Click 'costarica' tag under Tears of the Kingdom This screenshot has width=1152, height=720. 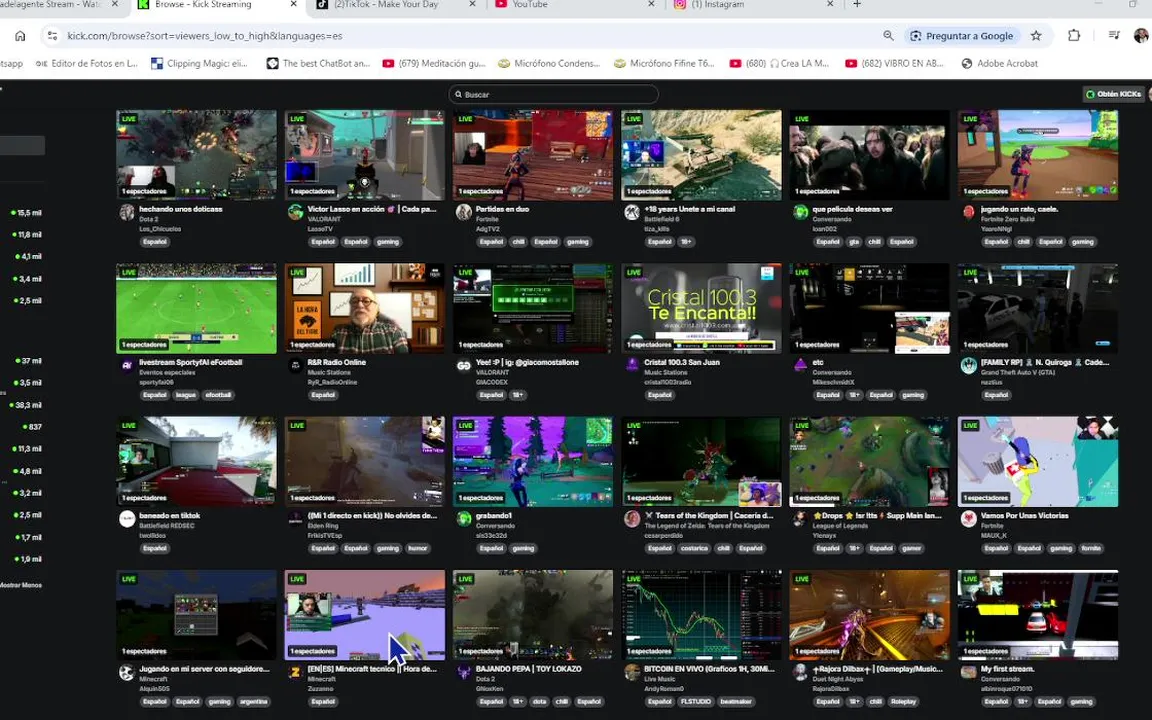[x=694, y=548]
